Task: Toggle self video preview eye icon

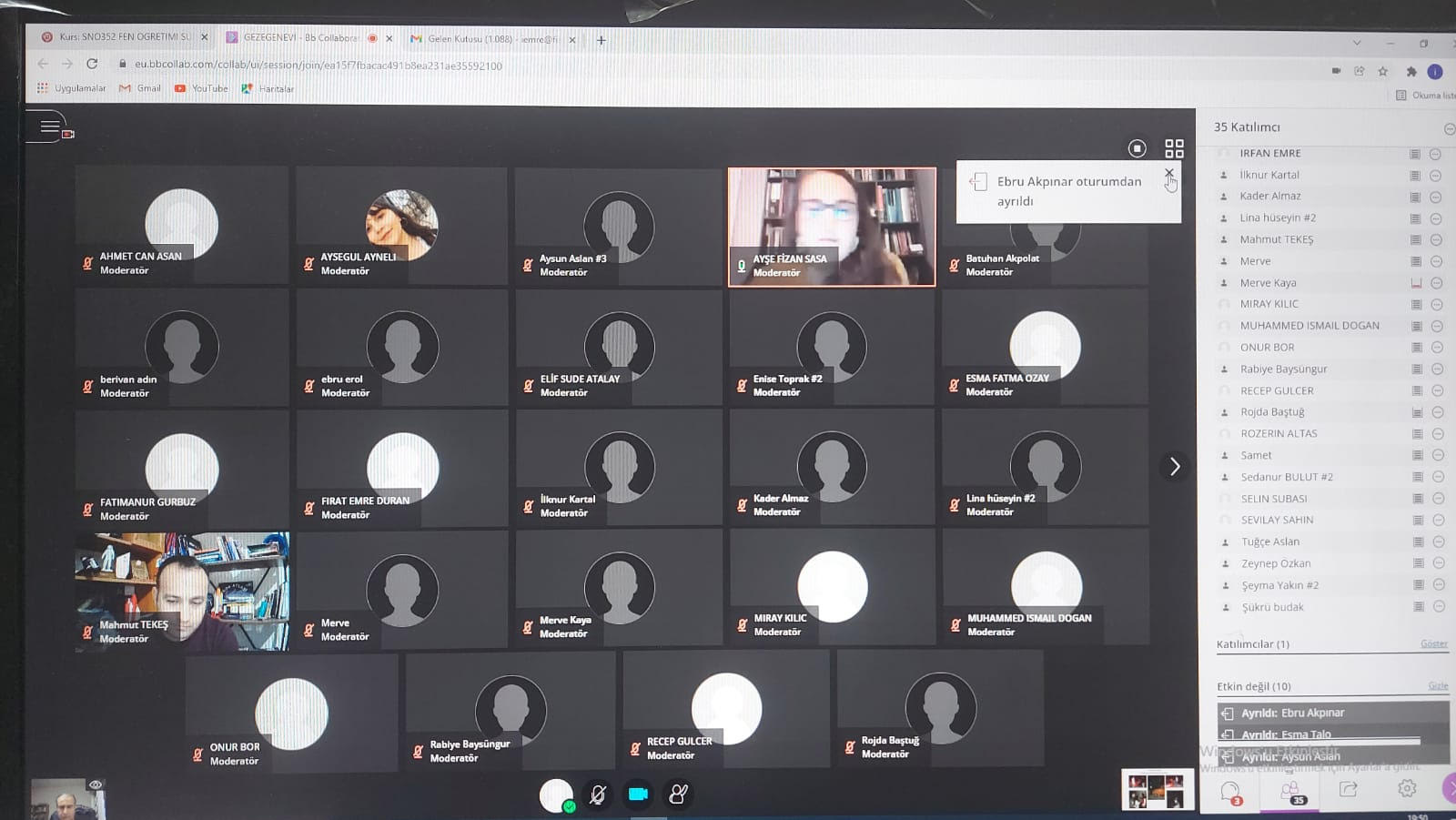Action: tap(96, 785)
